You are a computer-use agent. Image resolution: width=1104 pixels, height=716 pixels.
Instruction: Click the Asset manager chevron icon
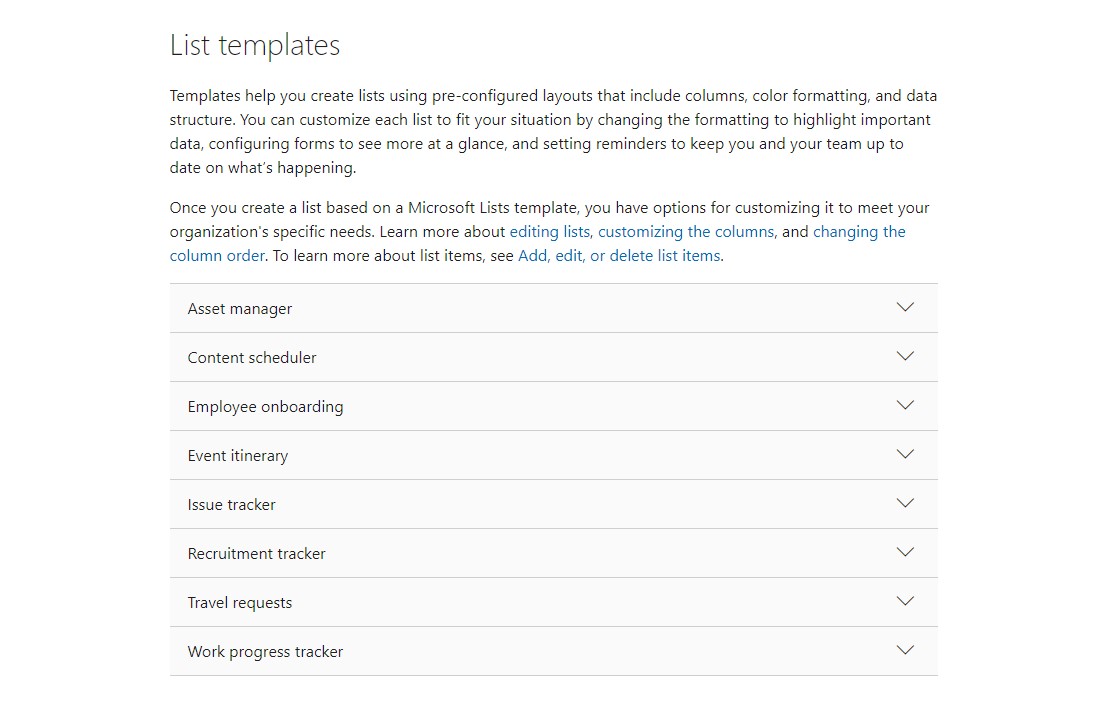(906, 308)
